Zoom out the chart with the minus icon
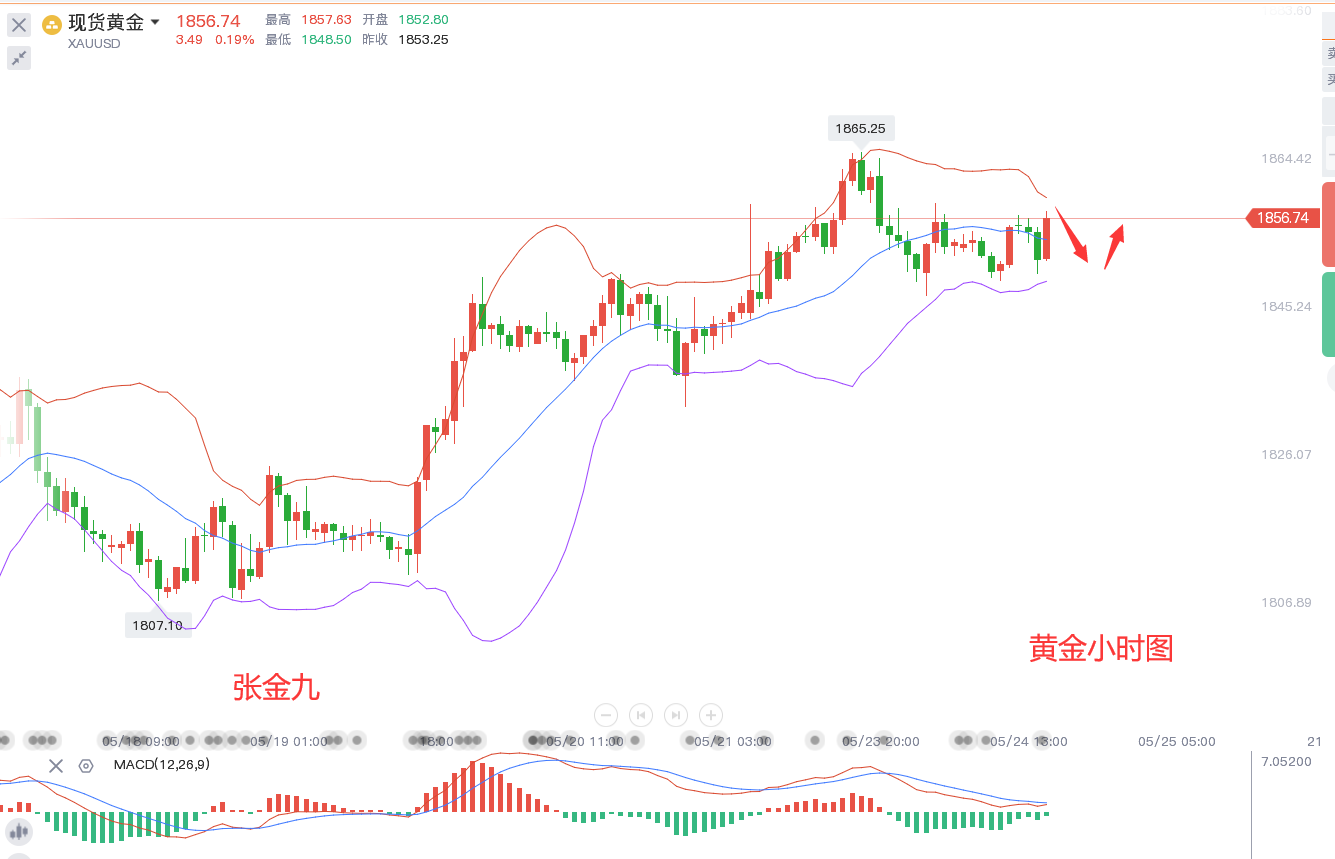The height and width of the screenshot is (859, 1335). pyautogui.click(x=606, y=715)
